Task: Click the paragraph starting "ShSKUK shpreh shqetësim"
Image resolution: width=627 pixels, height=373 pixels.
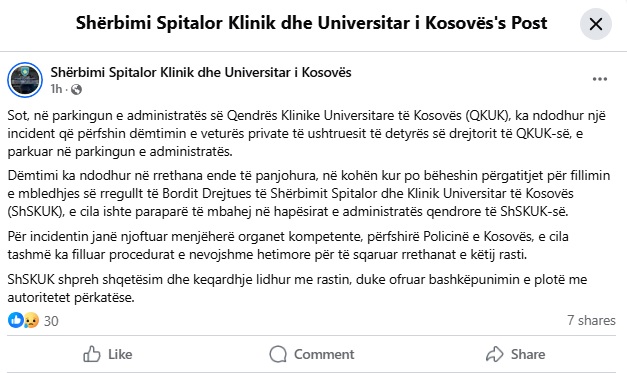Action: (x=297, y=288)
